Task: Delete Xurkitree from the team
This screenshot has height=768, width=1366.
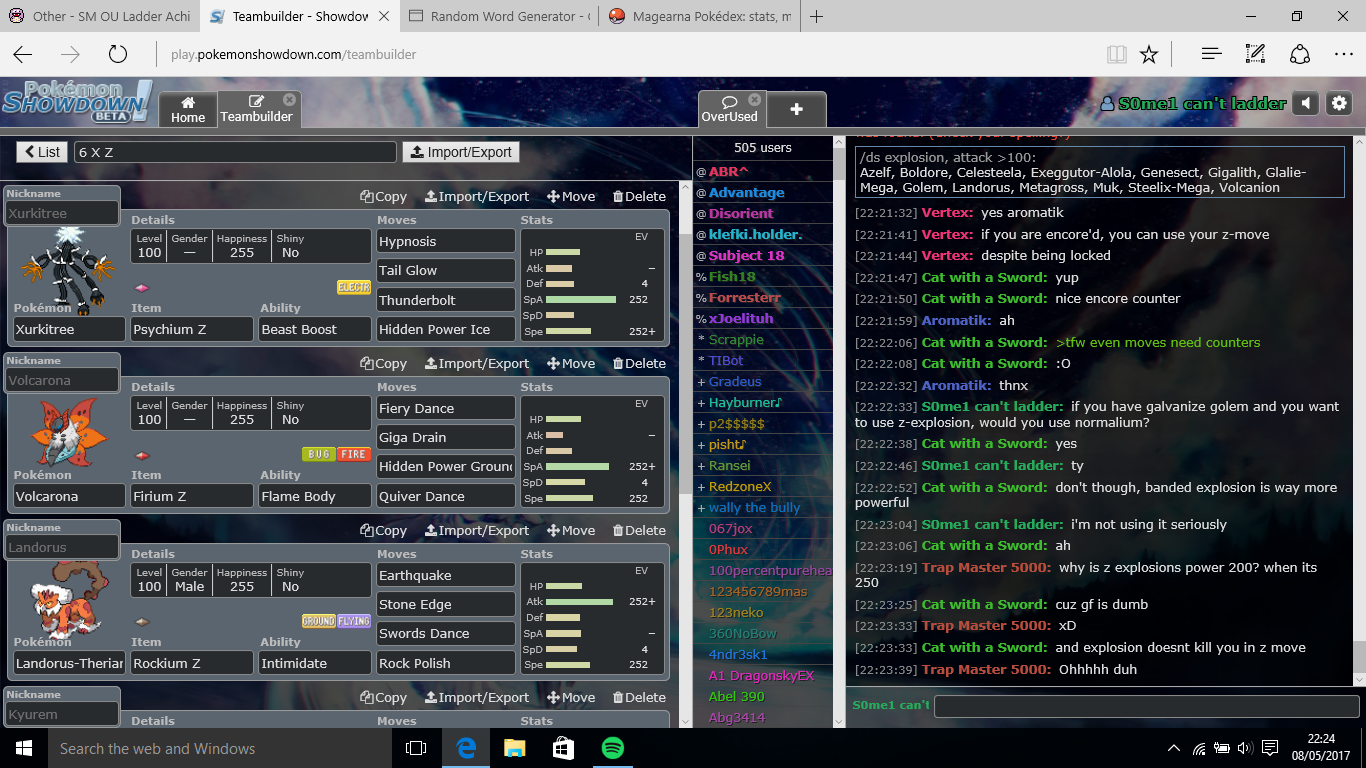Action: point(639,196)
